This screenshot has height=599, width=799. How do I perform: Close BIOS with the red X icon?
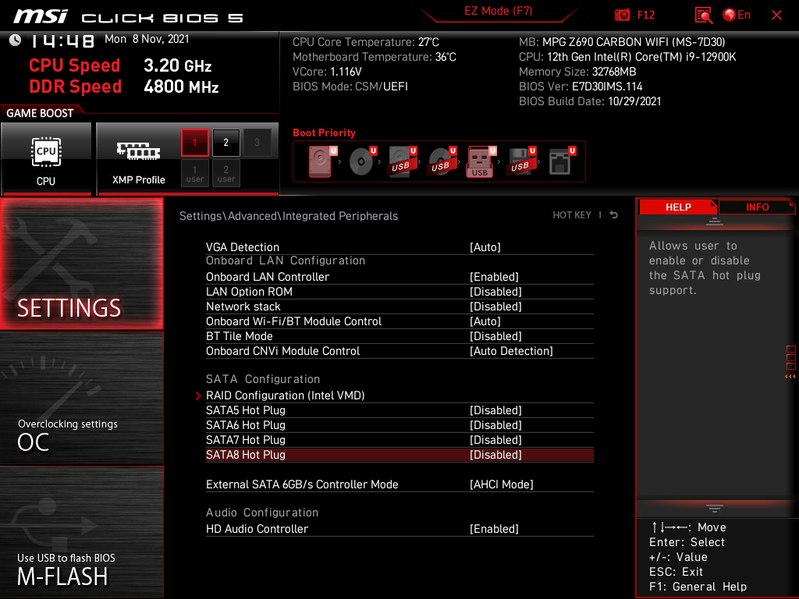tap(777, 15)
